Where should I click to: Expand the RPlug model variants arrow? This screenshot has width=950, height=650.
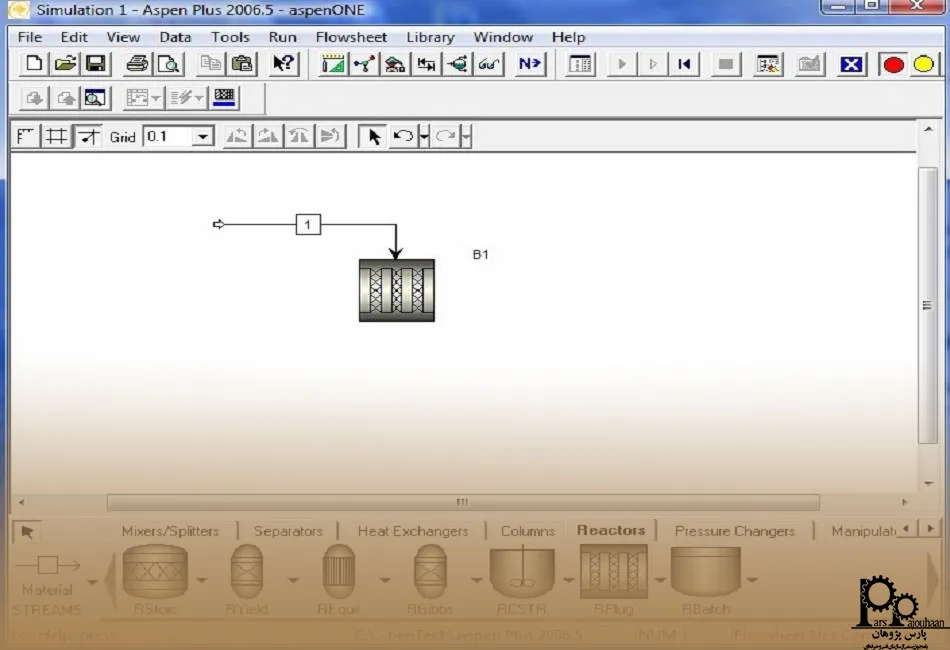pyautogui.click(x=660, y=580)
